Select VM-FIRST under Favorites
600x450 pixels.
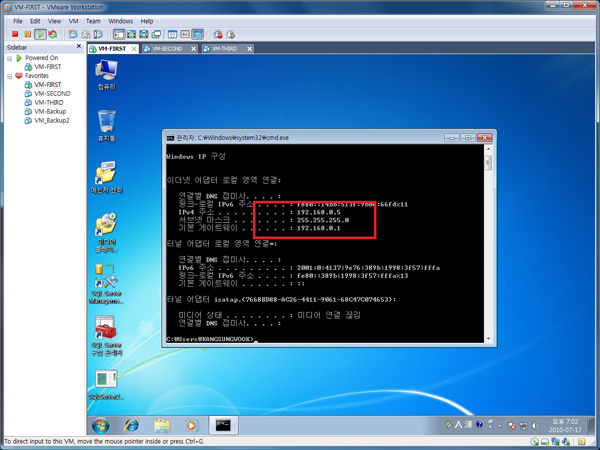[x=47, y=85]
